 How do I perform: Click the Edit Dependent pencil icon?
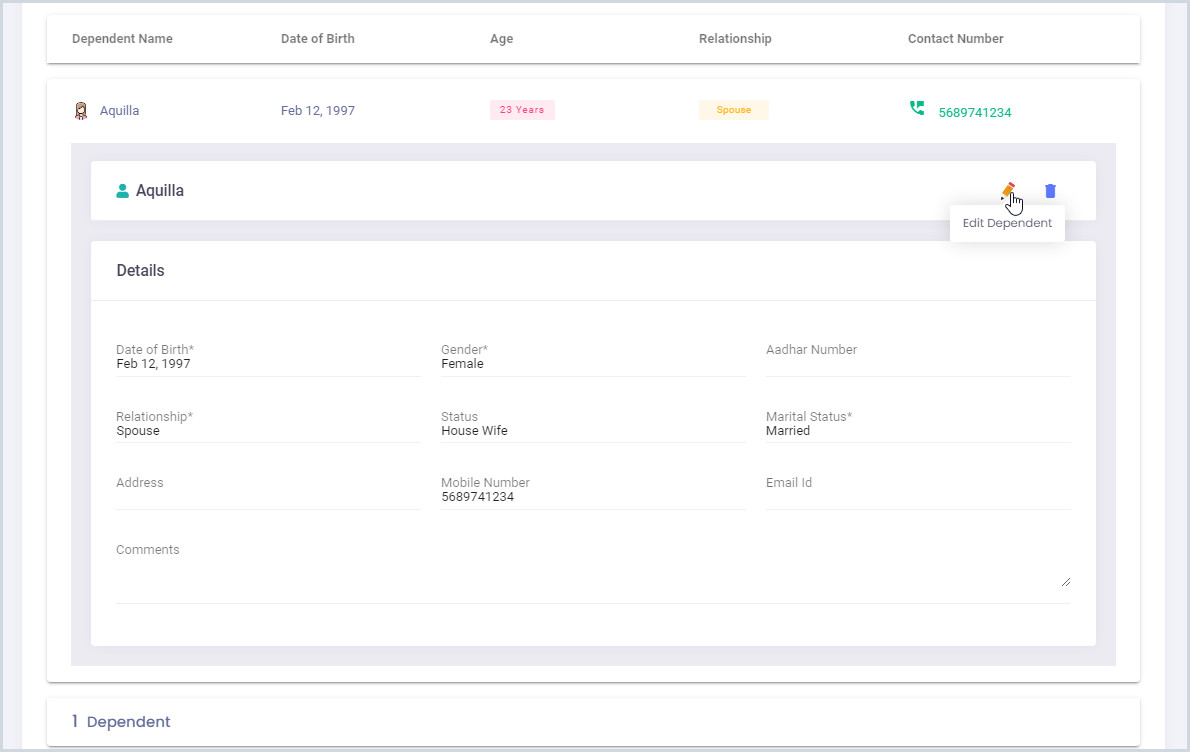1008,190
